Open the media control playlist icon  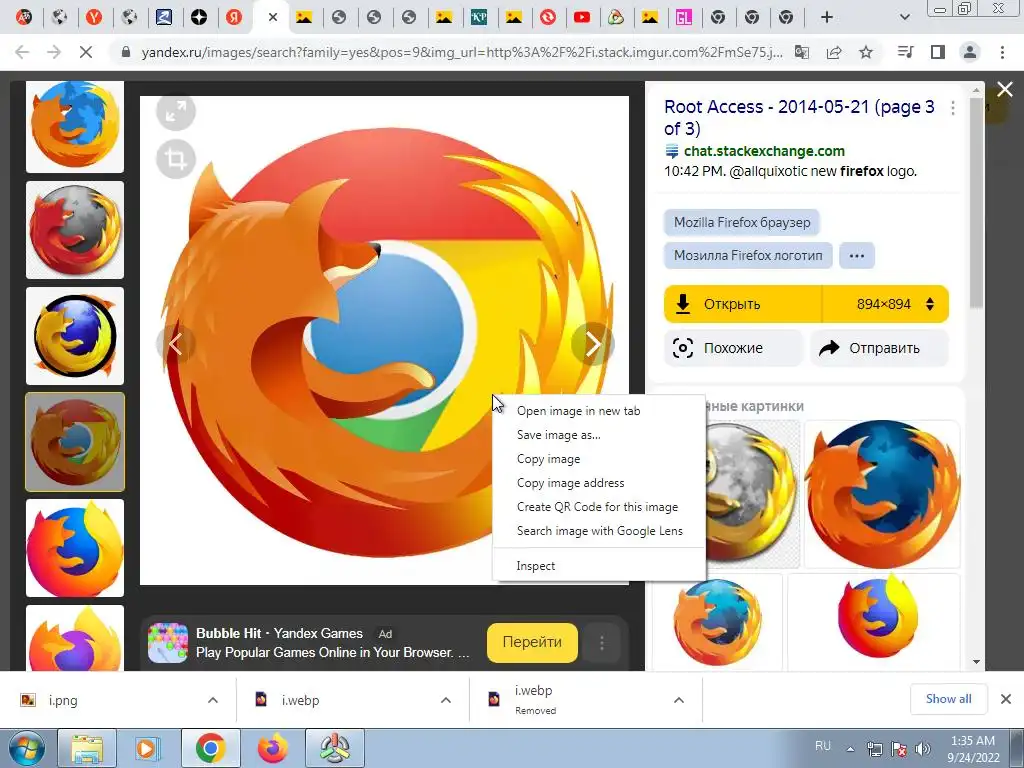coord(905,52)
